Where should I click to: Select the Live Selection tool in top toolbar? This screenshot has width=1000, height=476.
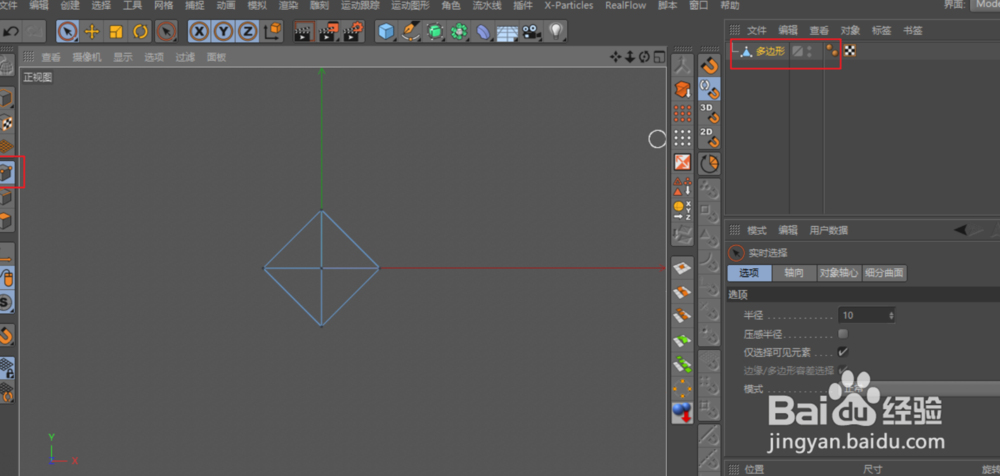68,31
